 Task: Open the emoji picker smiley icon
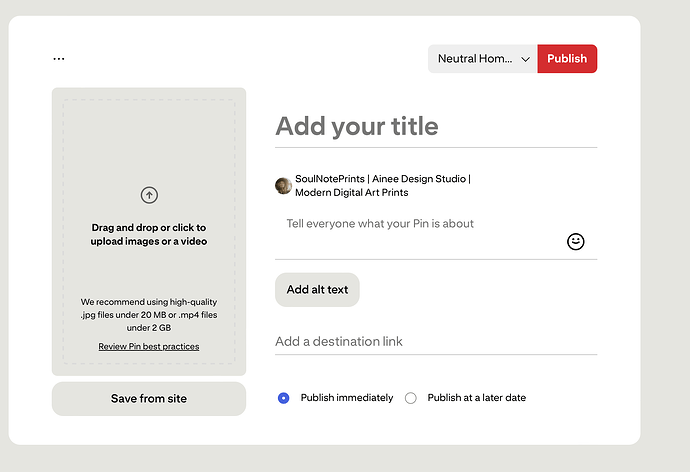576,241
